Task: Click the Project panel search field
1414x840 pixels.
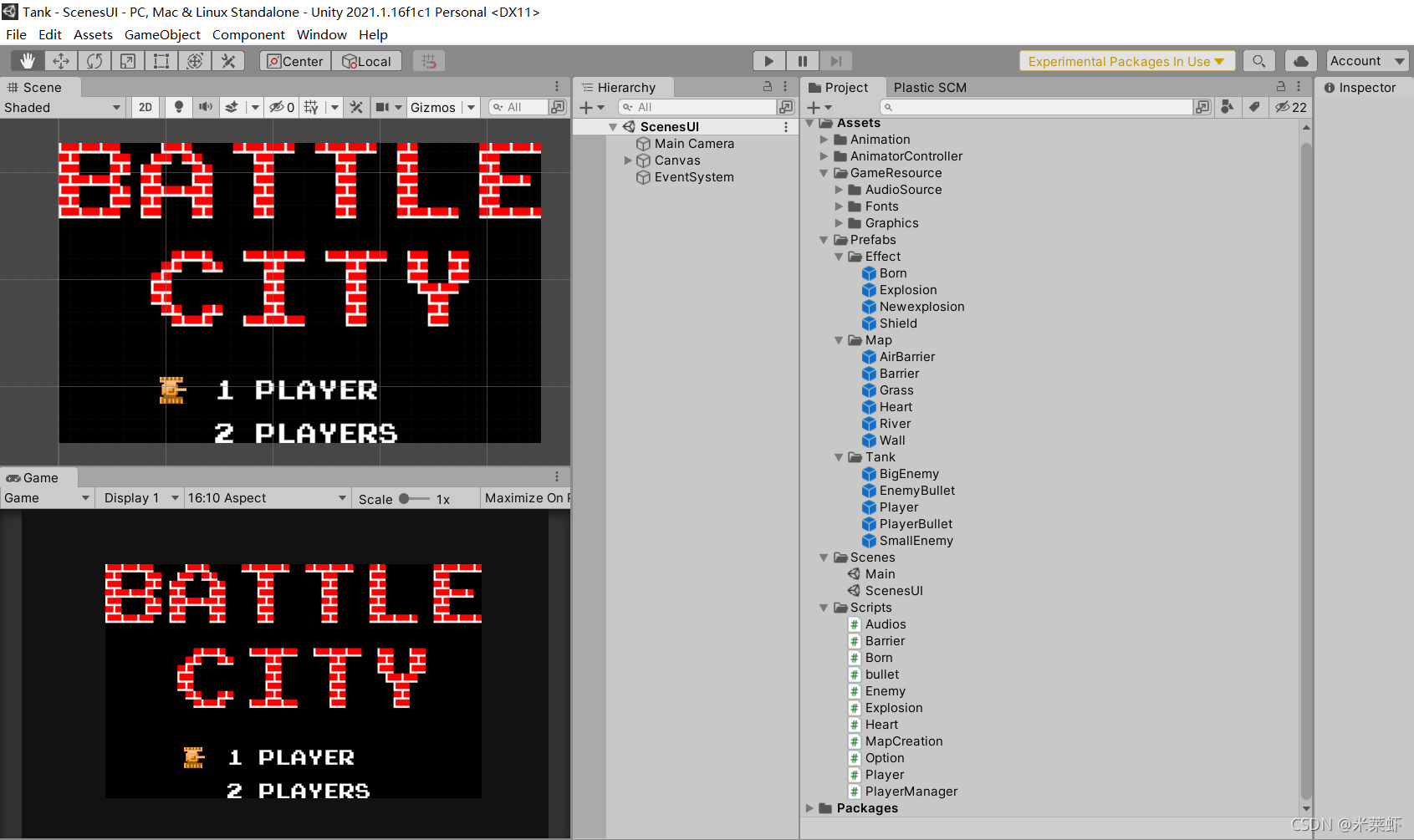Action: coord(1037,107)
